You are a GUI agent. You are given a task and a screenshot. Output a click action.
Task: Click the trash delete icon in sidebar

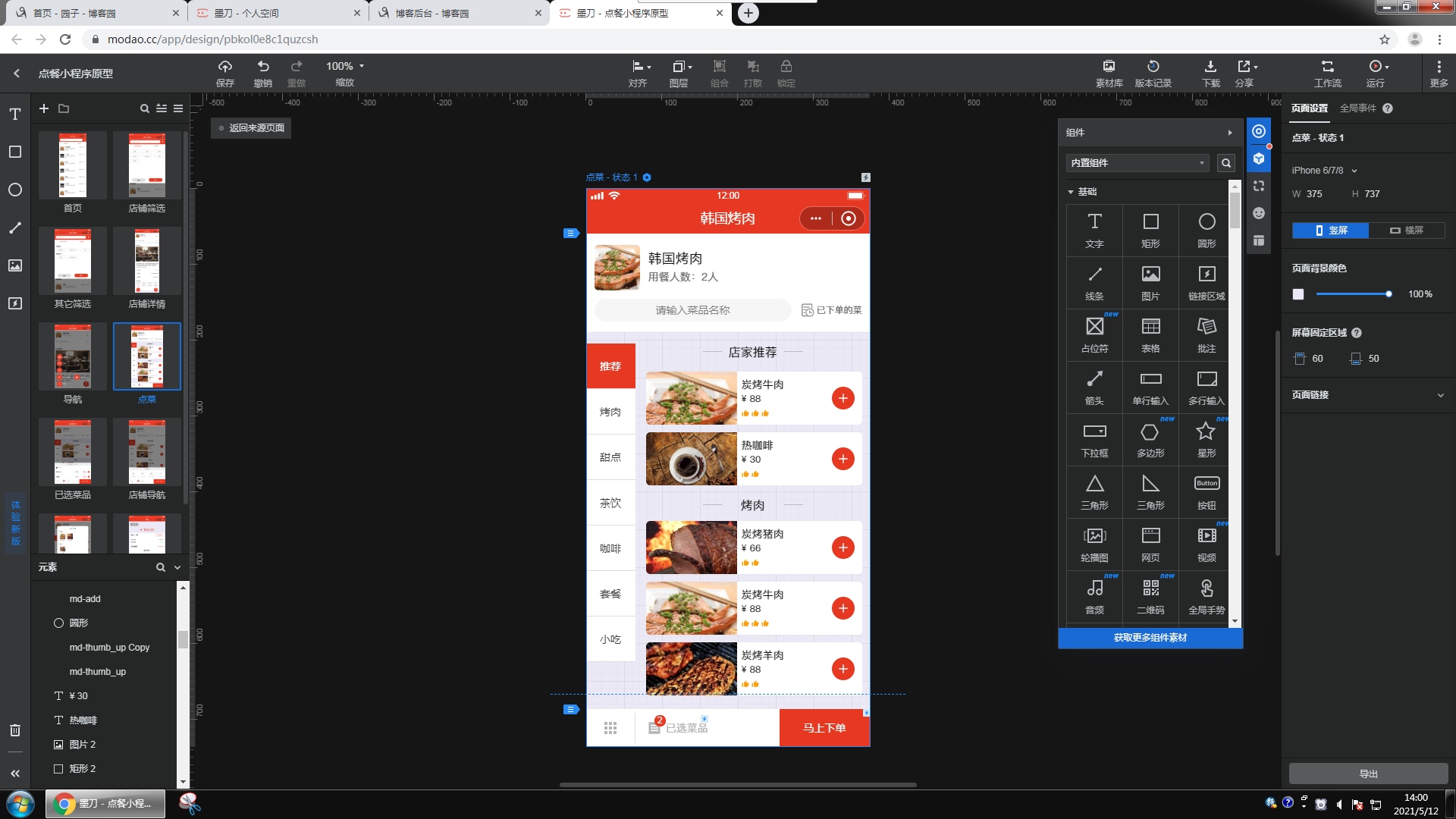pos(15,730)
